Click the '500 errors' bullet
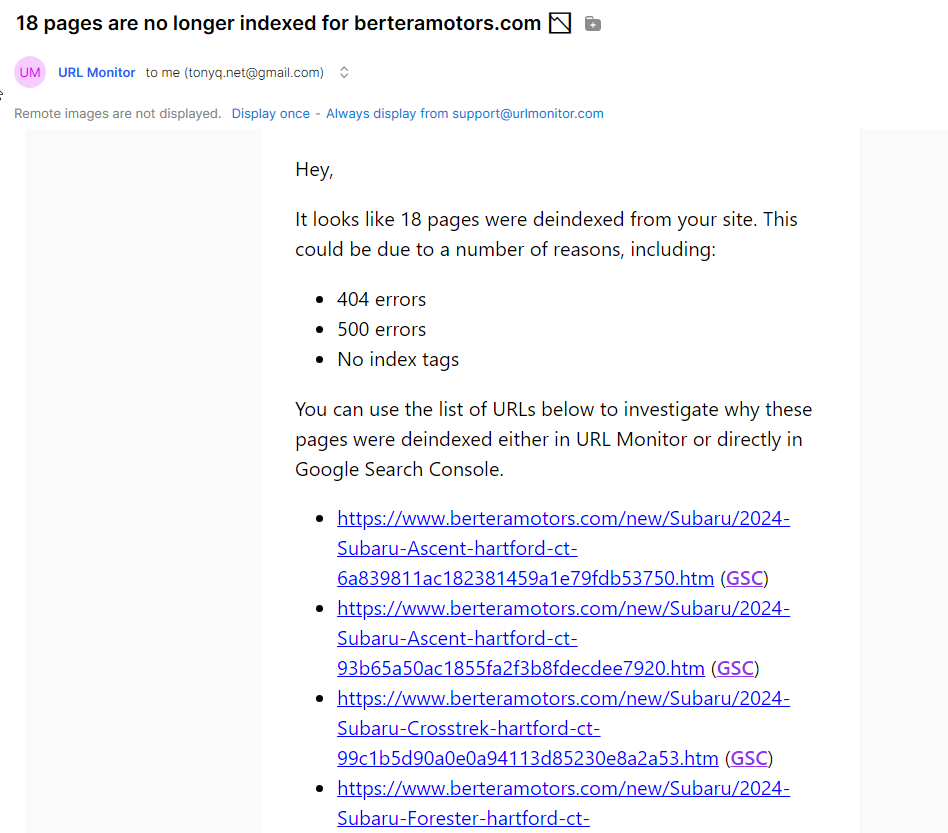Image resolution: width=948 pixels, height=833 pixels. [x=381, y=329]
